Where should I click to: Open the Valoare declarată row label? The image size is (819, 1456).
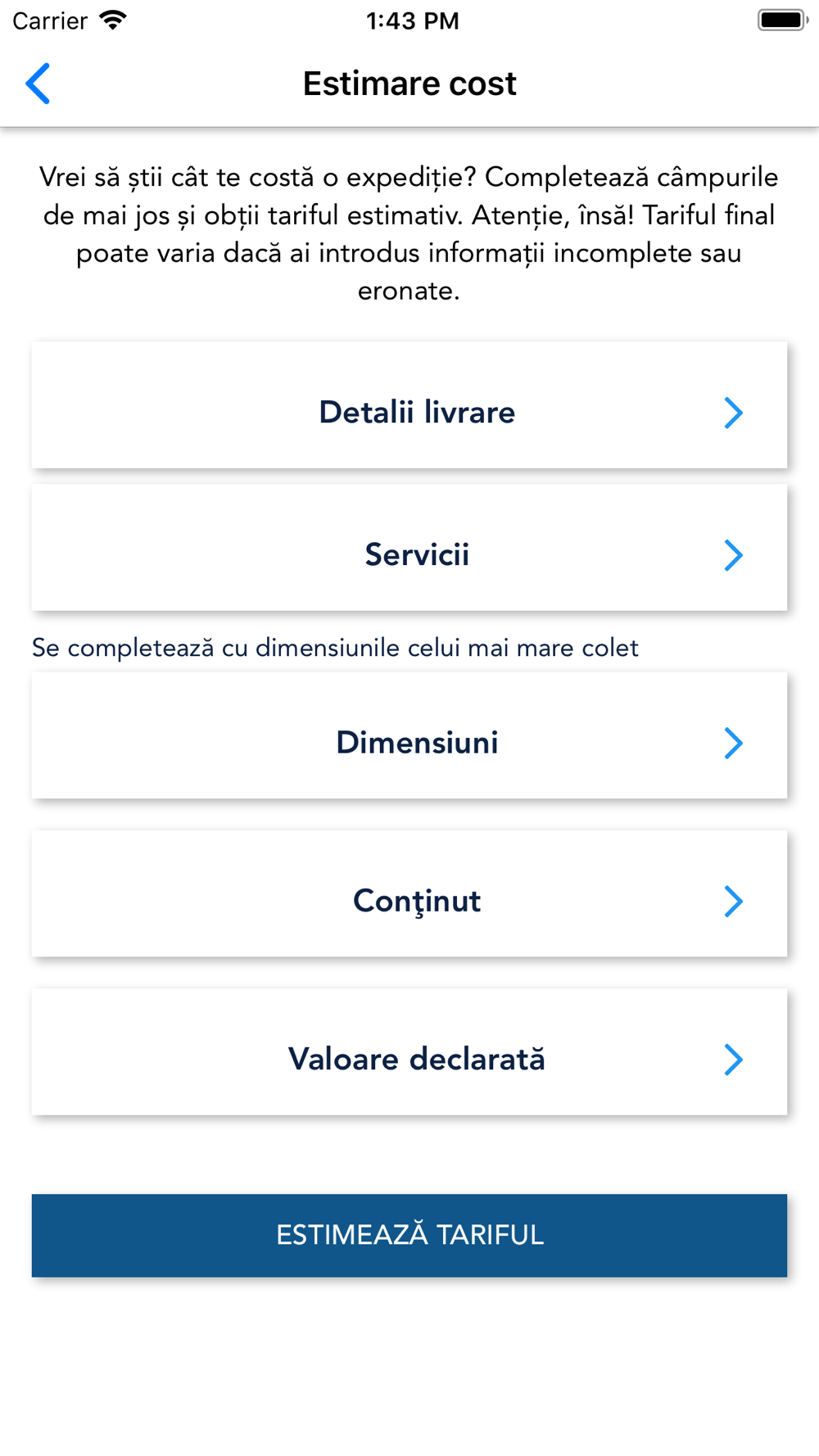tap(417, 1058)
